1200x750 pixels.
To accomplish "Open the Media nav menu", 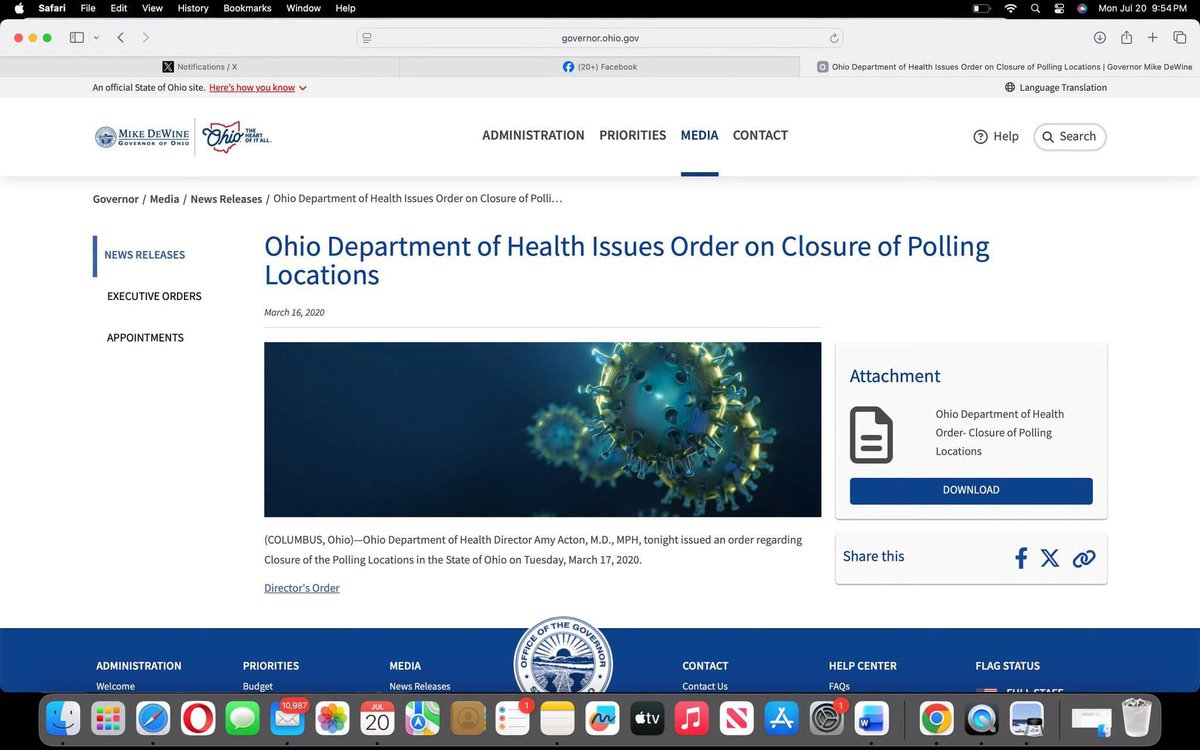I will (700, 136).
